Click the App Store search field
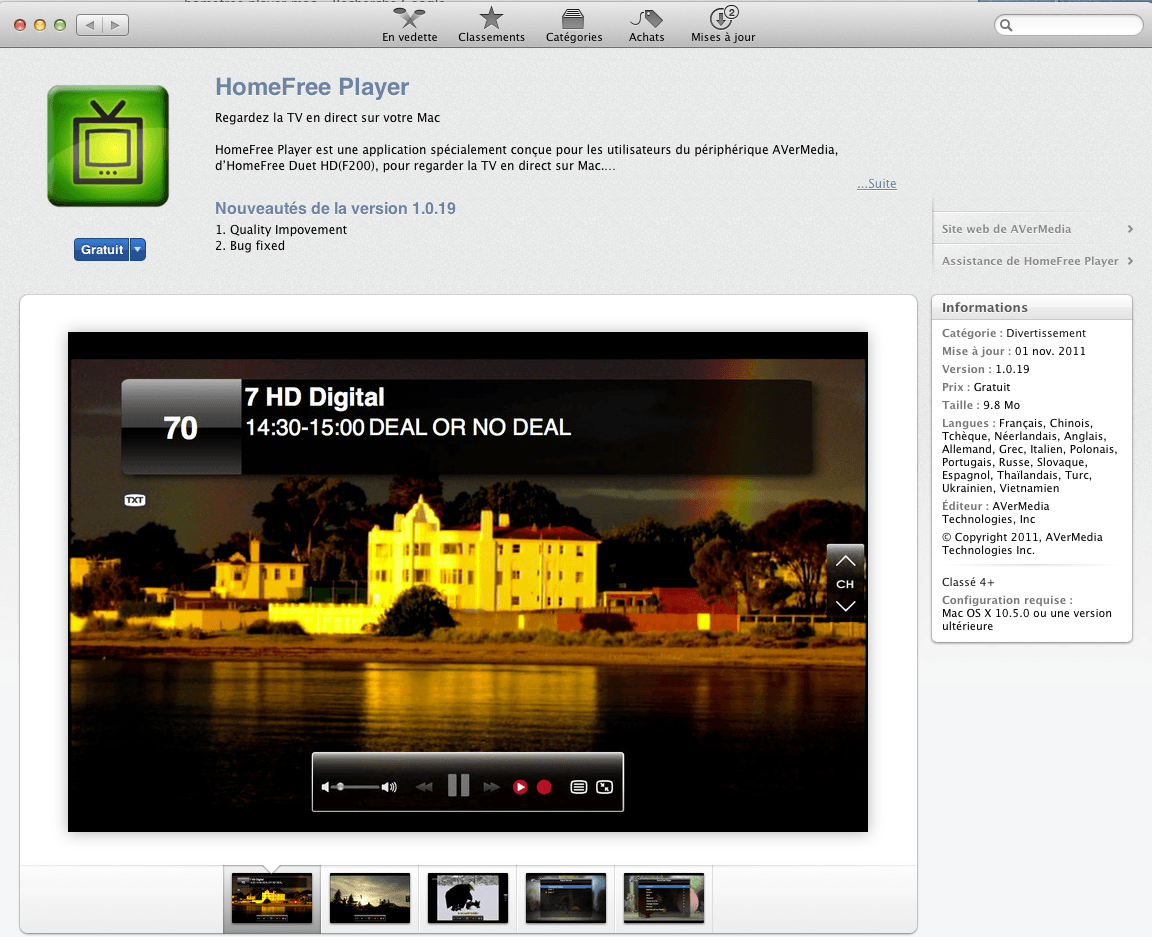The height and width of the screenshot is (937, 1152). [x=1068, y=25]
